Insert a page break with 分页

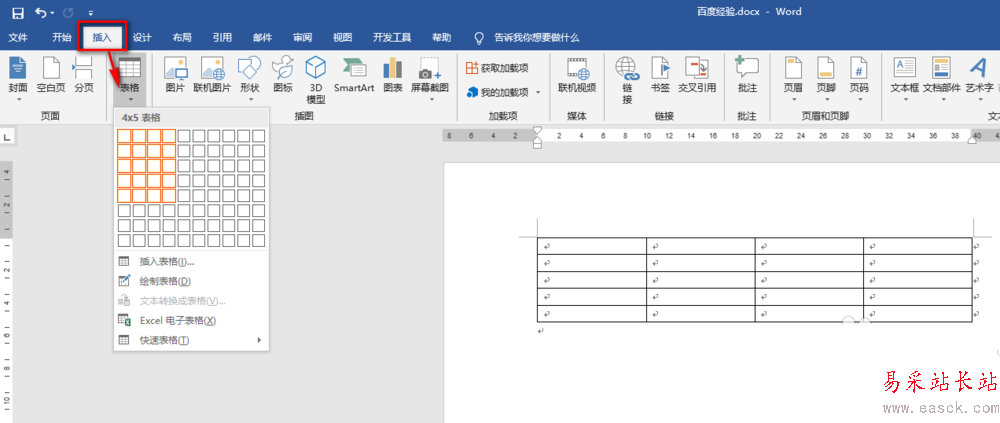pyautogui.click(x=84, y=75)
